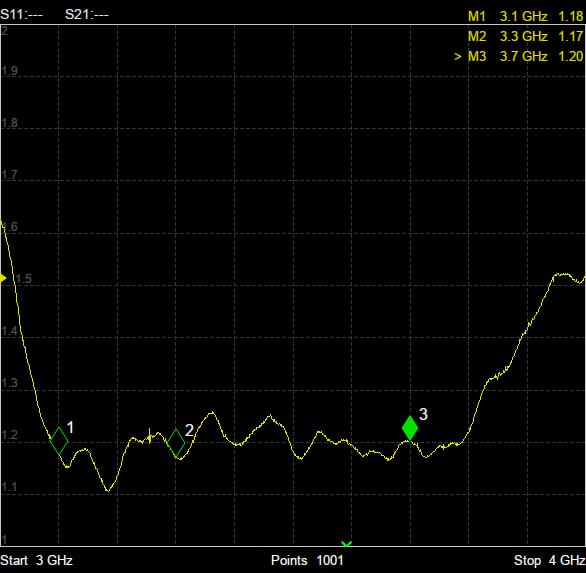Screen dimensions: 586x573
Task: Change the Points 1001 setting
Action: 307,560
